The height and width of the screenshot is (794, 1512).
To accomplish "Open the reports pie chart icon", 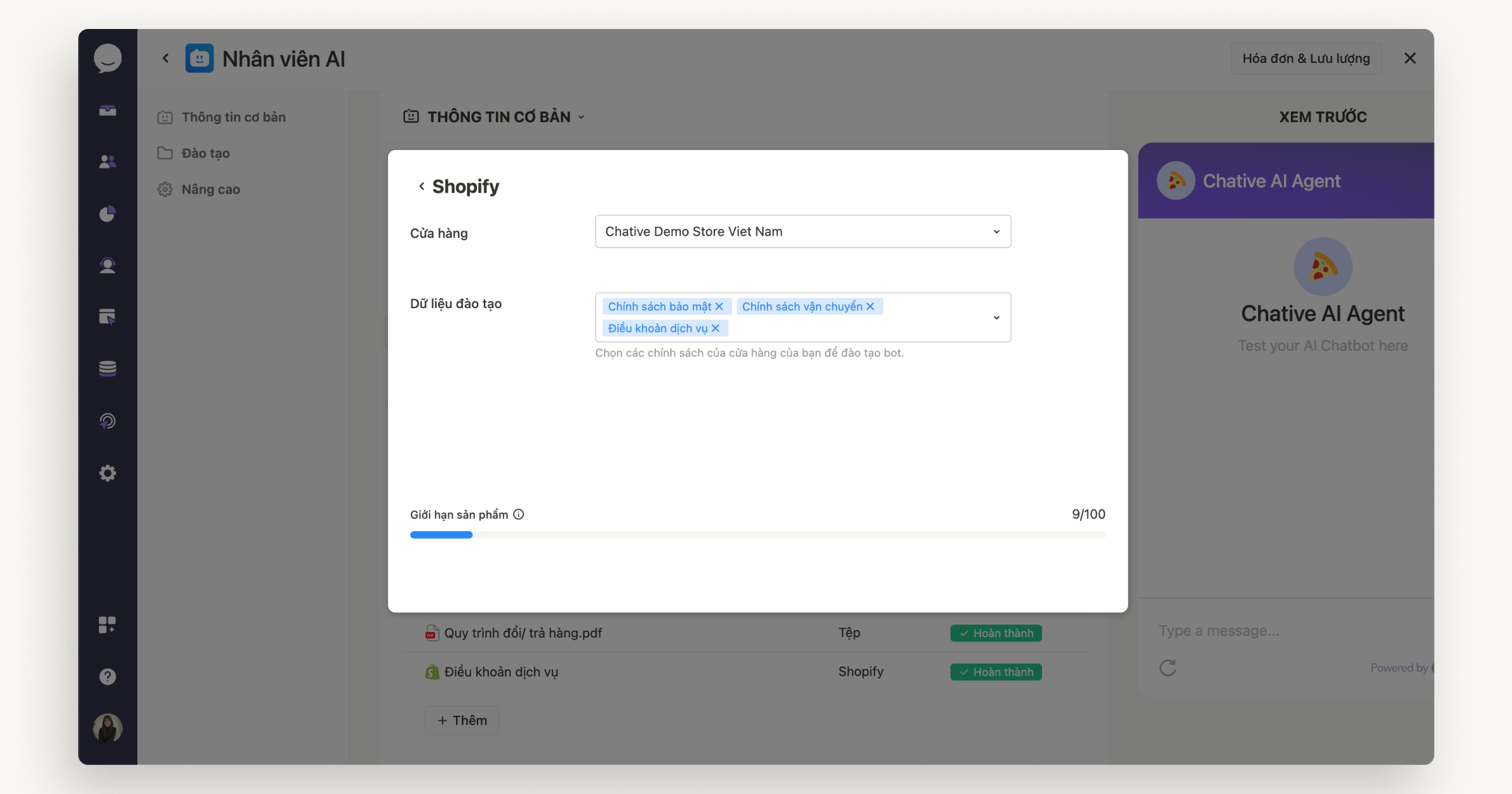I will [x=108, y=214].
